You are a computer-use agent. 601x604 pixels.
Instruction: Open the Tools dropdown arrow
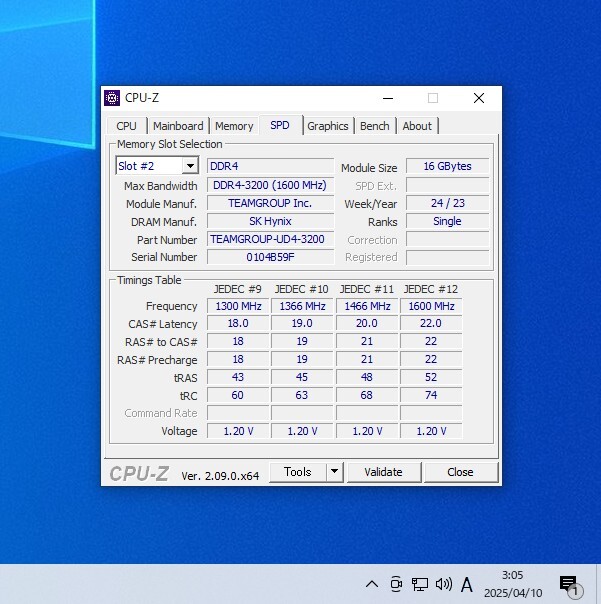[334, 471]
